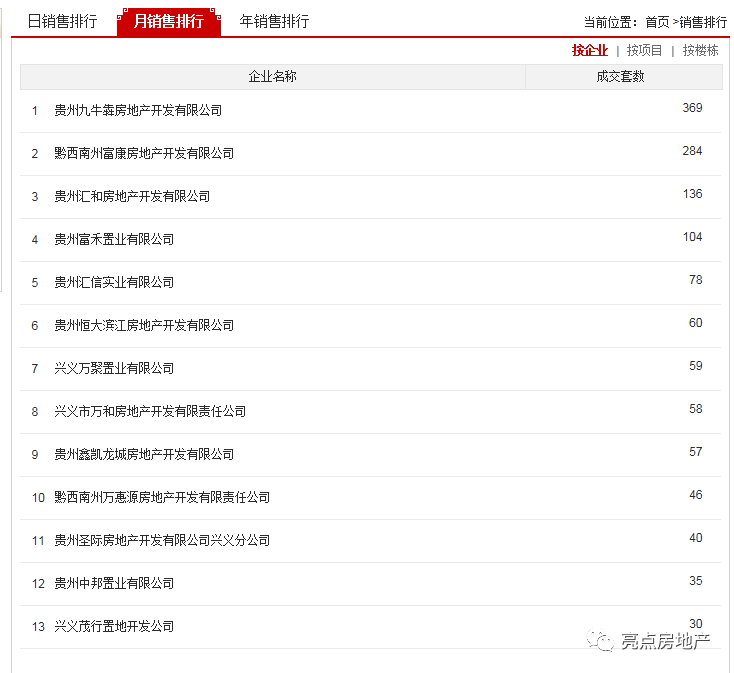Click 贵州圣际房地产开发有限公司兴义分公司 entry
This screenshot has height=673, width=734.
pos(162,541)
